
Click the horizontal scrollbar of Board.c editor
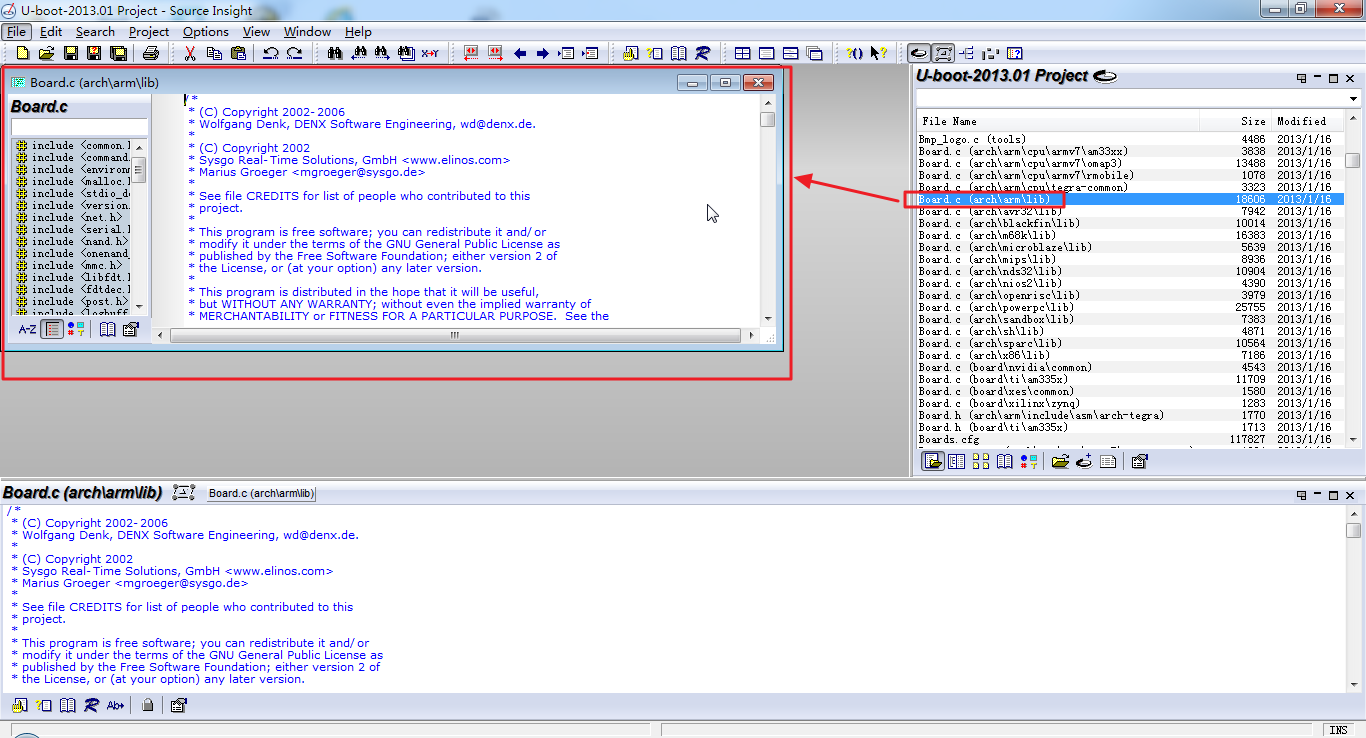click(454, 335)
